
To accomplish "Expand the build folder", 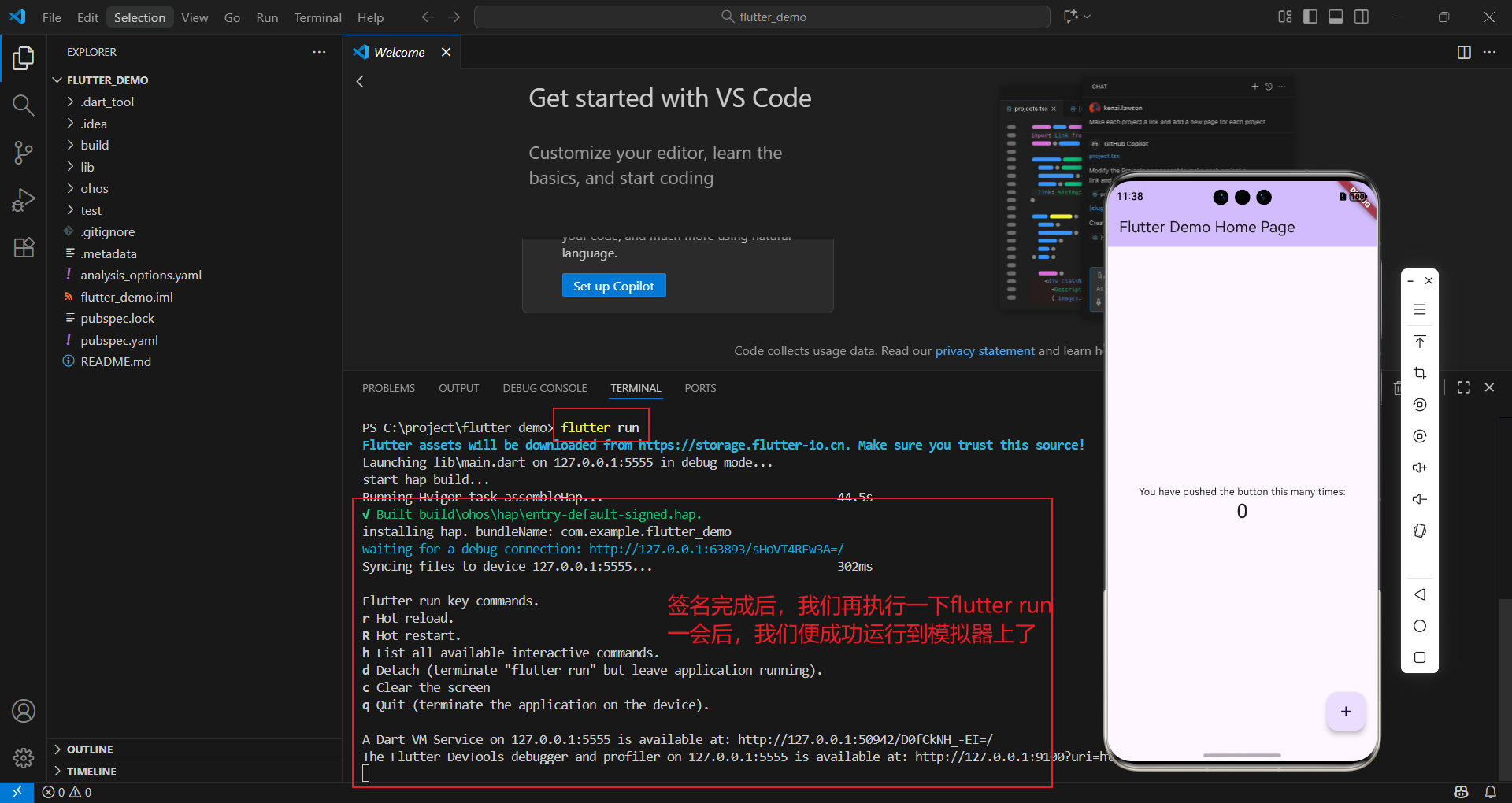I will point(195,145).
